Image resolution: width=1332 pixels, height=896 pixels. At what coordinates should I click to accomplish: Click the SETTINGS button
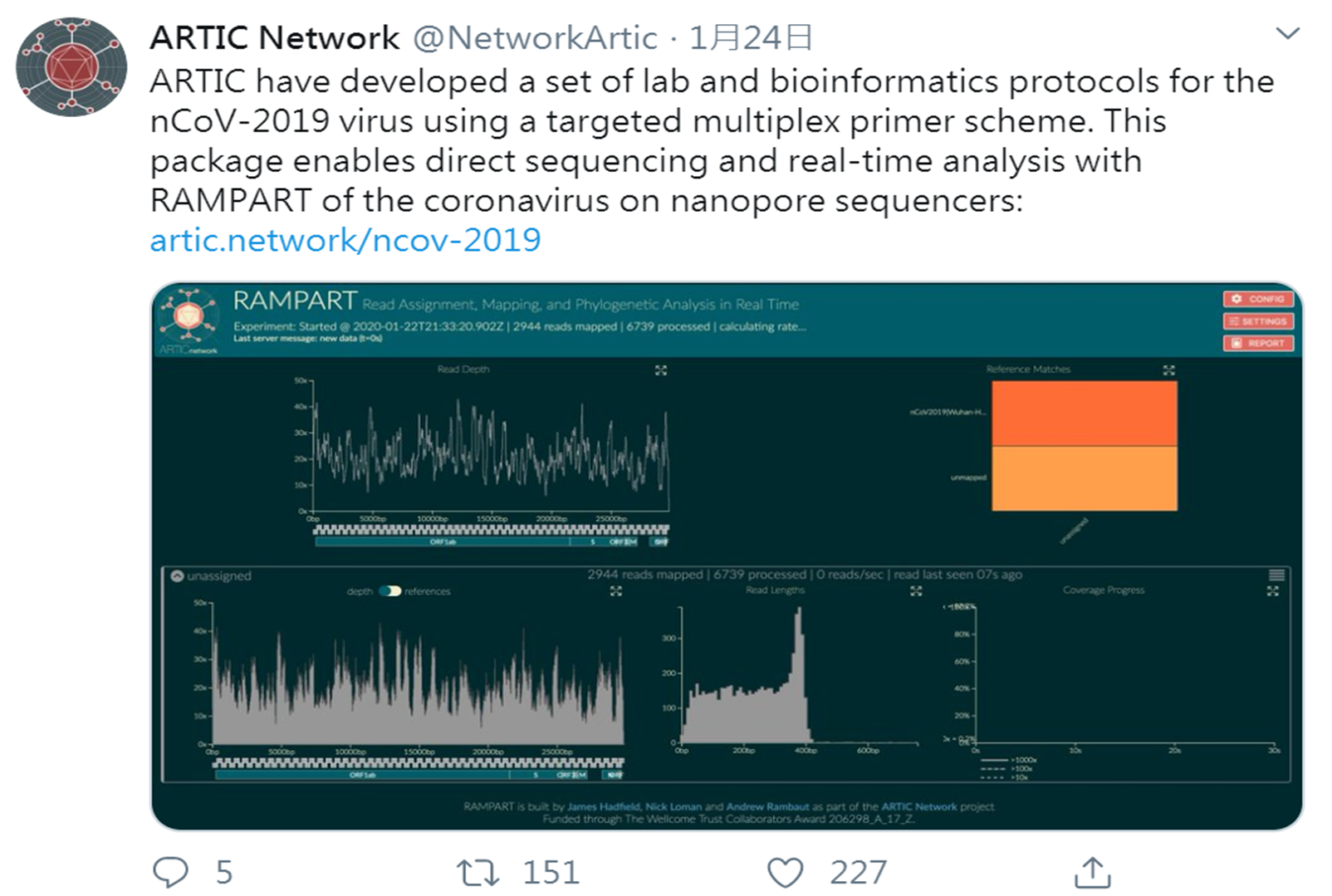click(1258, 321)
